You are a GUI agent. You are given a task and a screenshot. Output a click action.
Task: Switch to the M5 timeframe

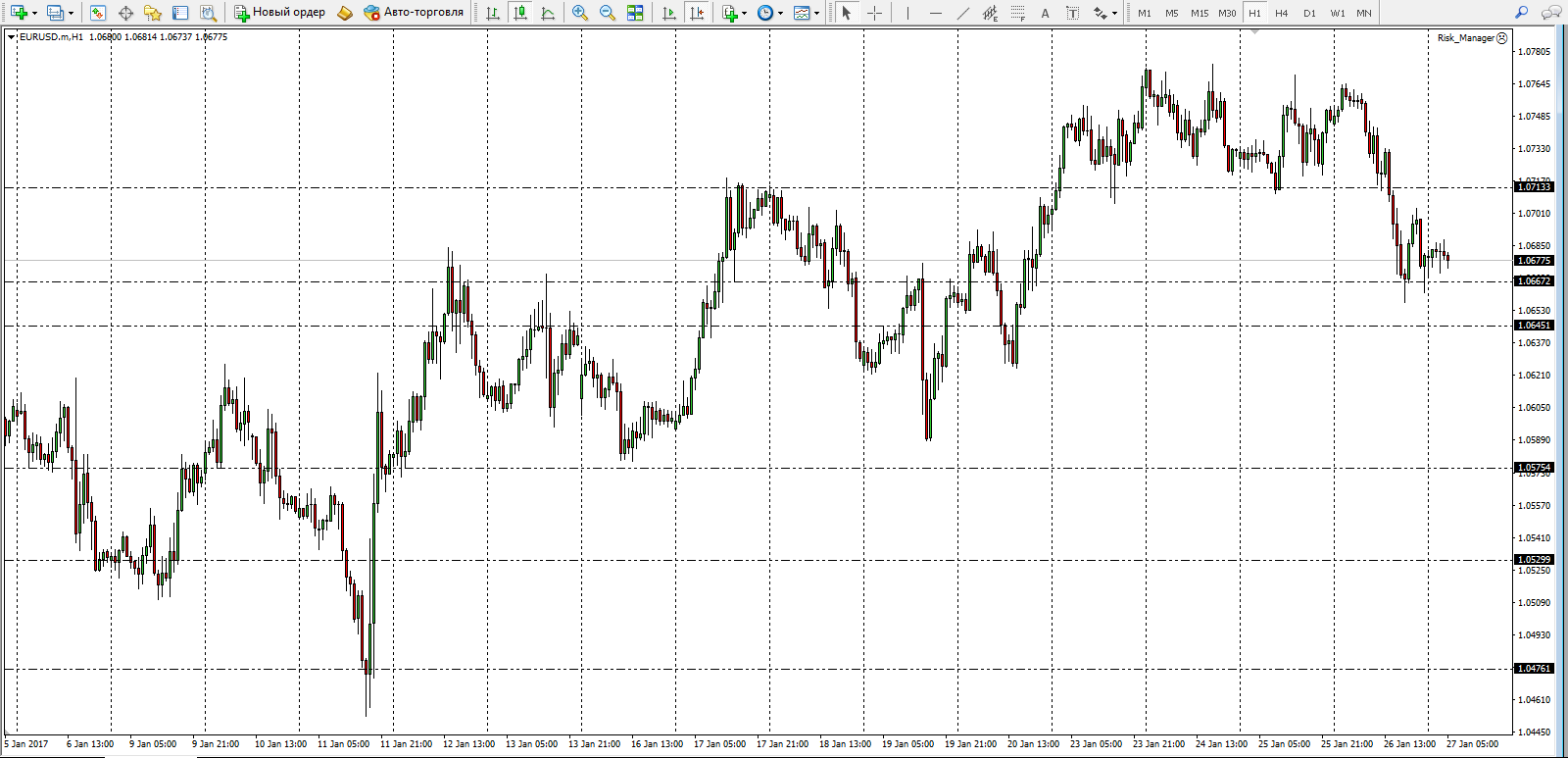pos(1172,13)
